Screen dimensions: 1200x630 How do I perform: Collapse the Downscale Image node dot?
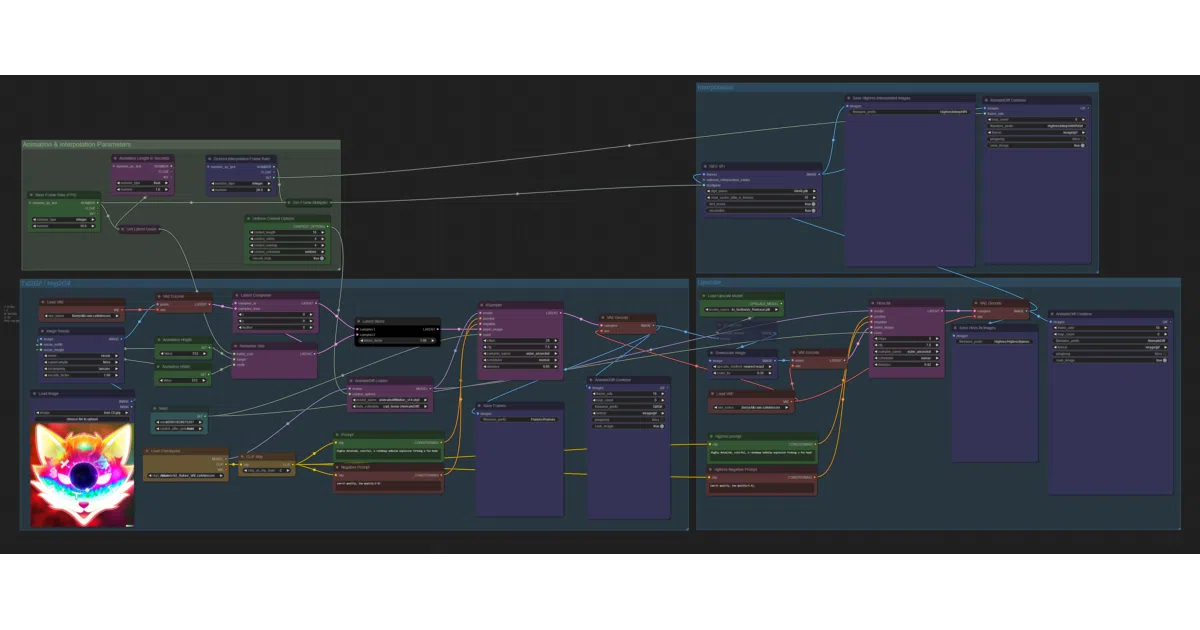coord(711,352)
